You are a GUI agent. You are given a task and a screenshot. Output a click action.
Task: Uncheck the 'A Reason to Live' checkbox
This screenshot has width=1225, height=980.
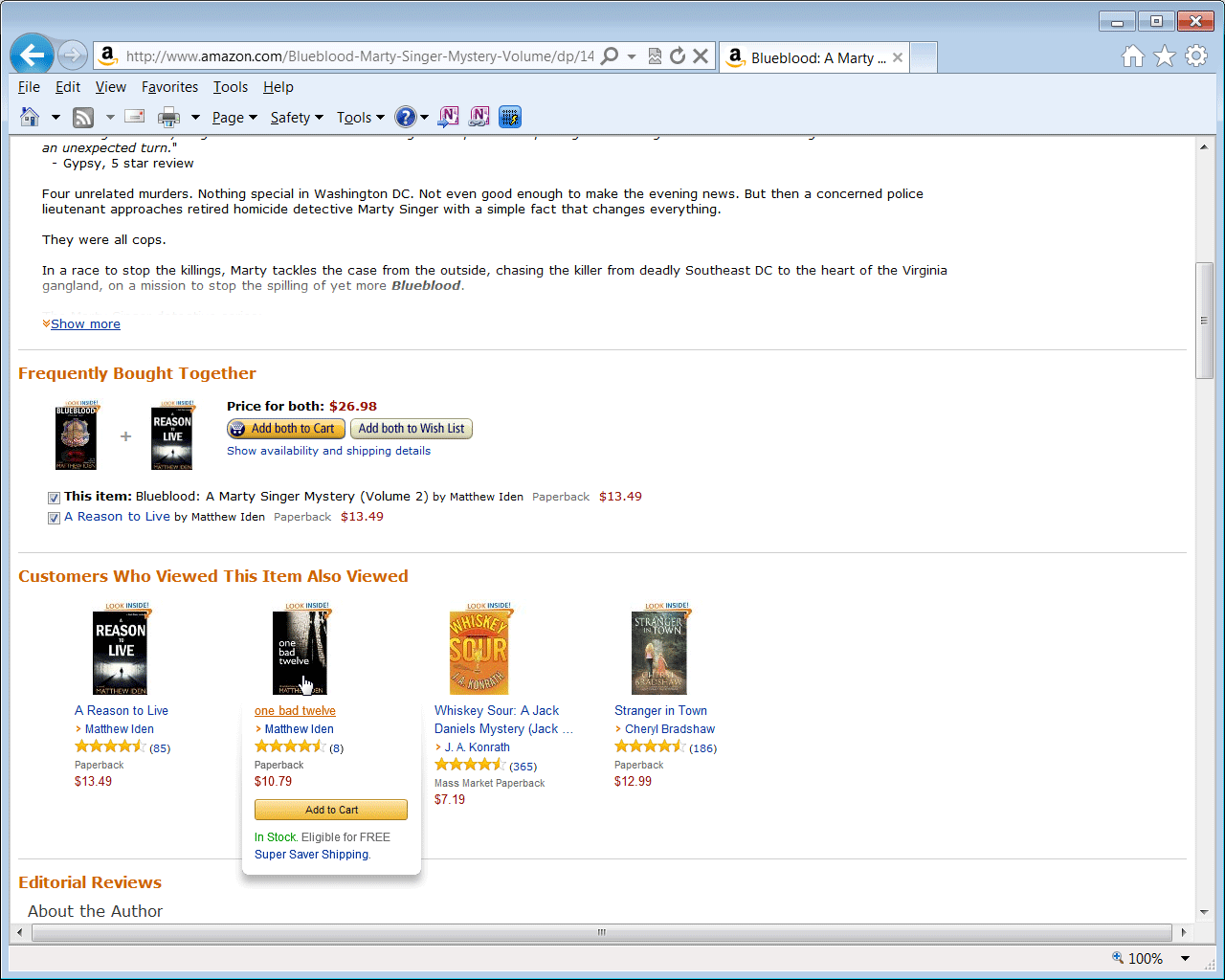coord(54,518)
